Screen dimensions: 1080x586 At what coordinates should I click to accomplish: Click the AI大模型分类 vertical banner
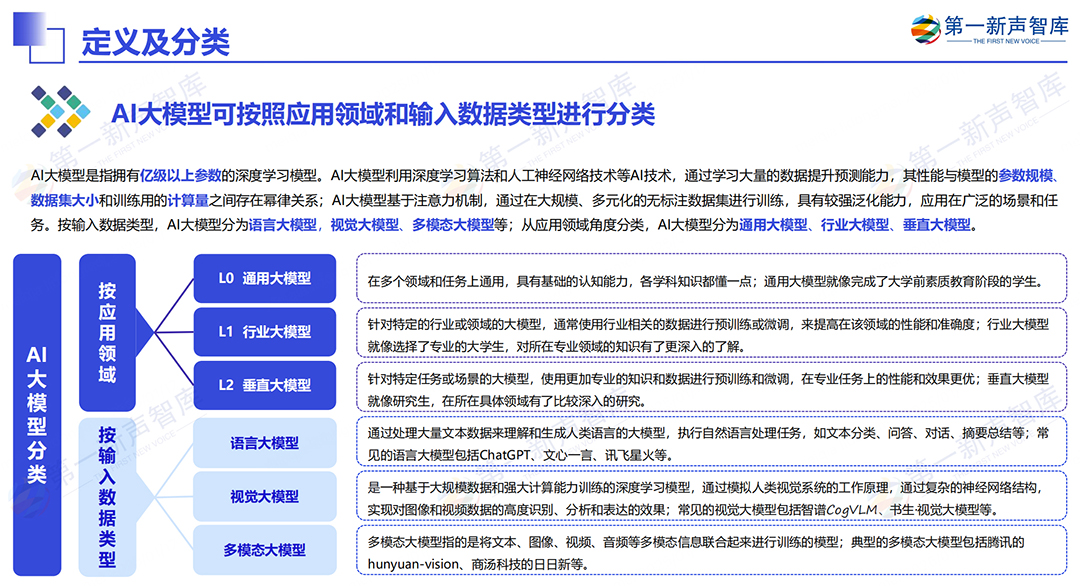coord(37,415)
